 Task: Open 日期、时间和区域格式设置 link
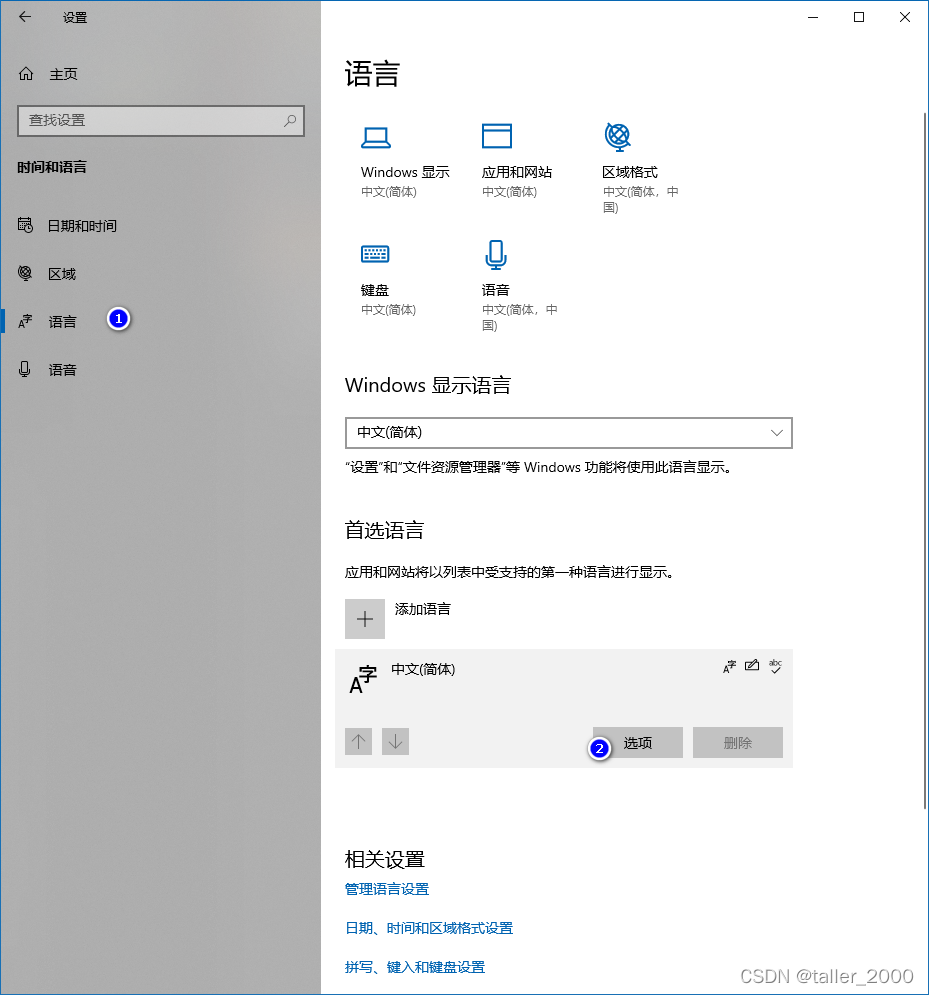429,928
